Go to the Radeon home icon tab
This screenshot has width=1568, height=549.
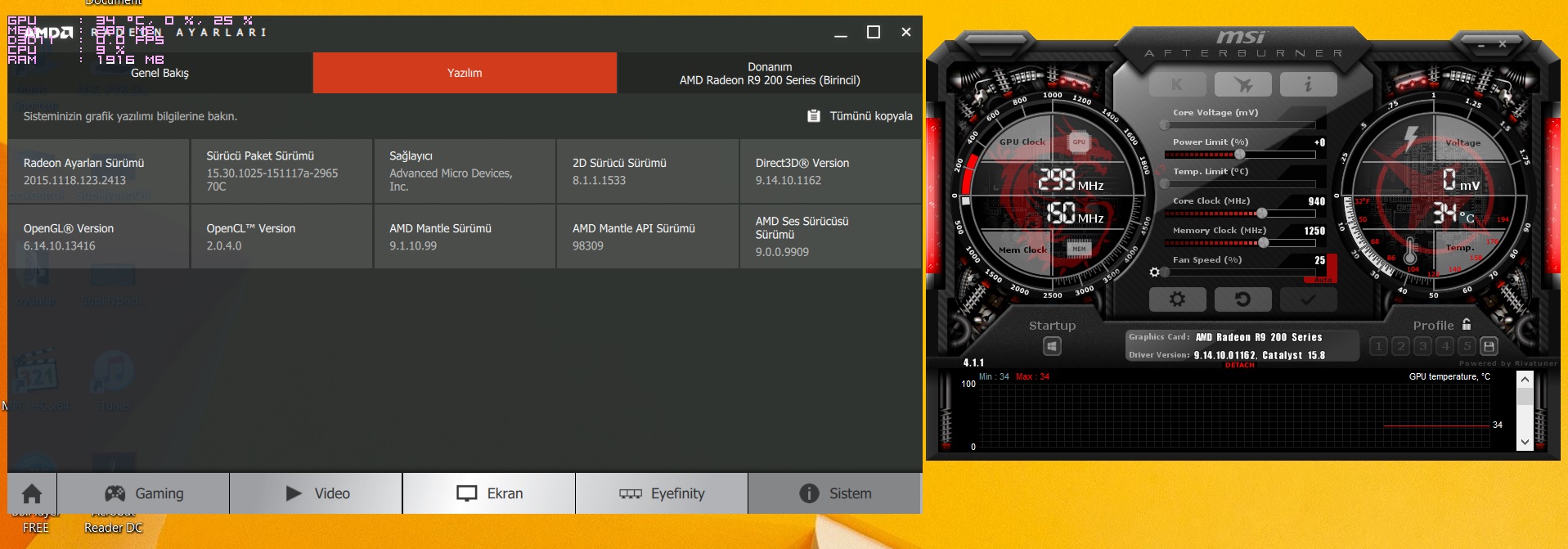coord(32,493)
